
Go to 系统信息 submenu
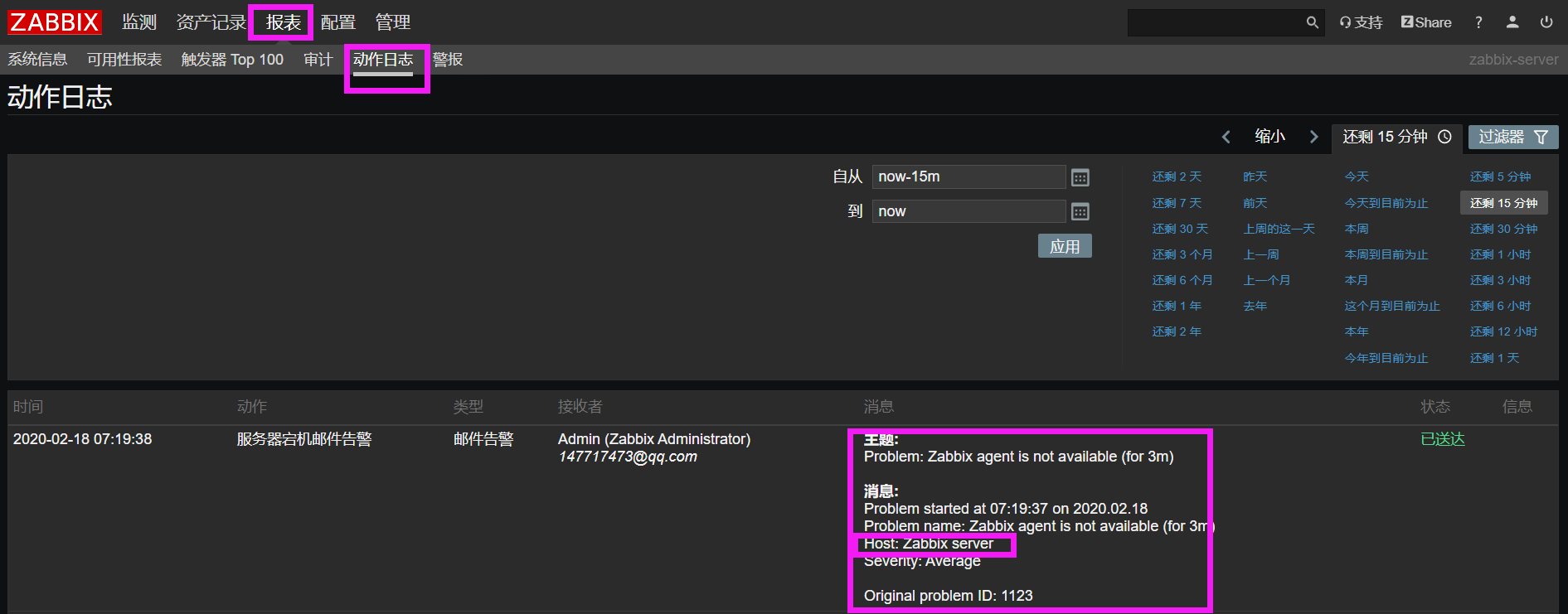(x=37, y=60)
